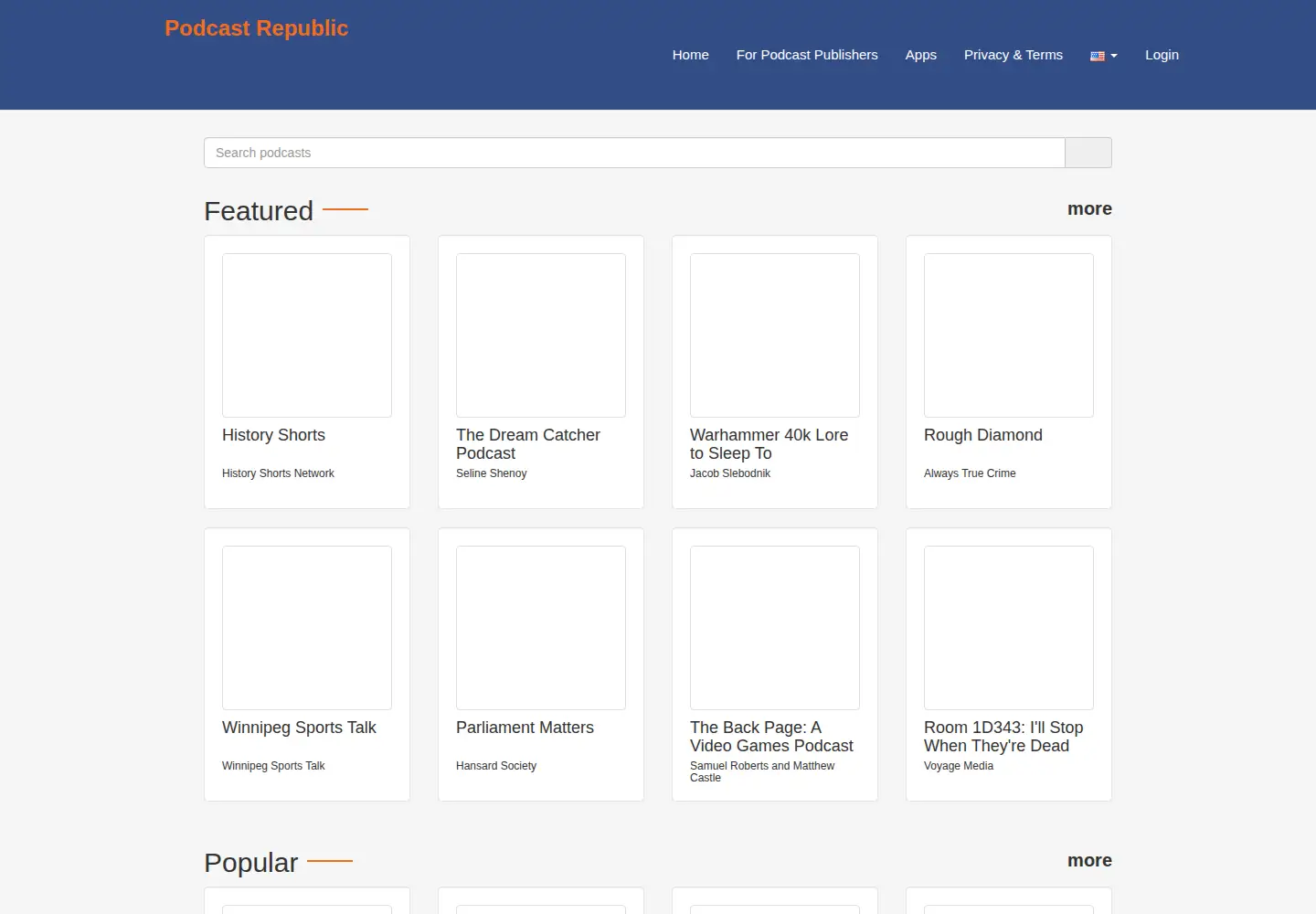Click the Hansard Society author text
Viewport: 1316px width, 914px height.
tap(496, 766)
